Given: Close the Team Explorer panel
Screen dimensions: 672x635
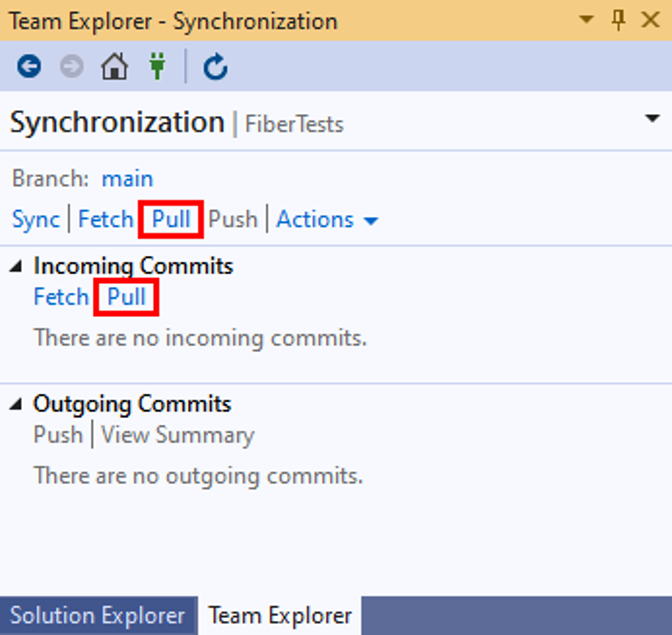Looking at the screenshot, I should point(650,20).
